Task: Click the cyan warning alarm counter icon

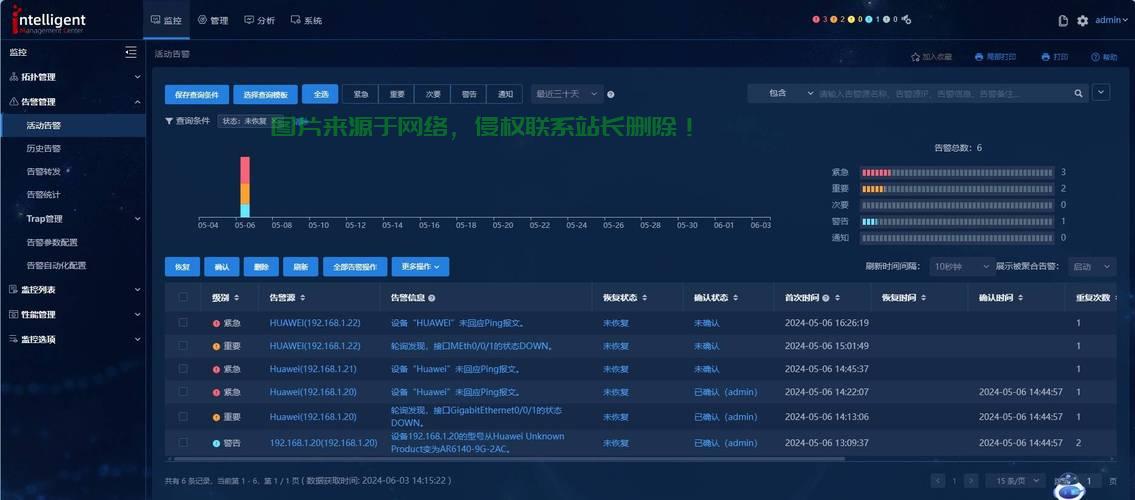Action: (x=869, y=20)
